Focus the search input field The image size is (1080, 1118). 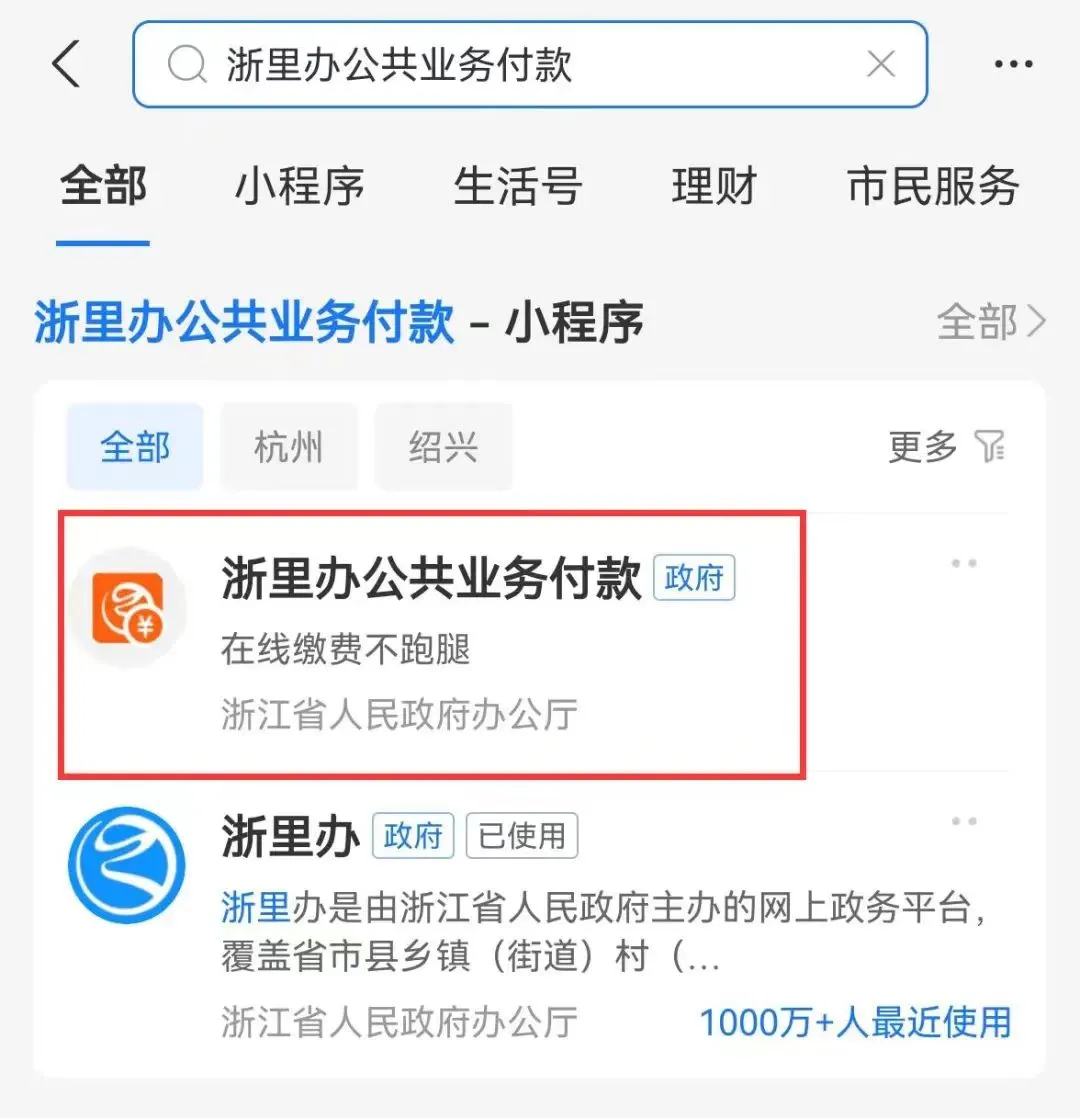tap(530, 64)
